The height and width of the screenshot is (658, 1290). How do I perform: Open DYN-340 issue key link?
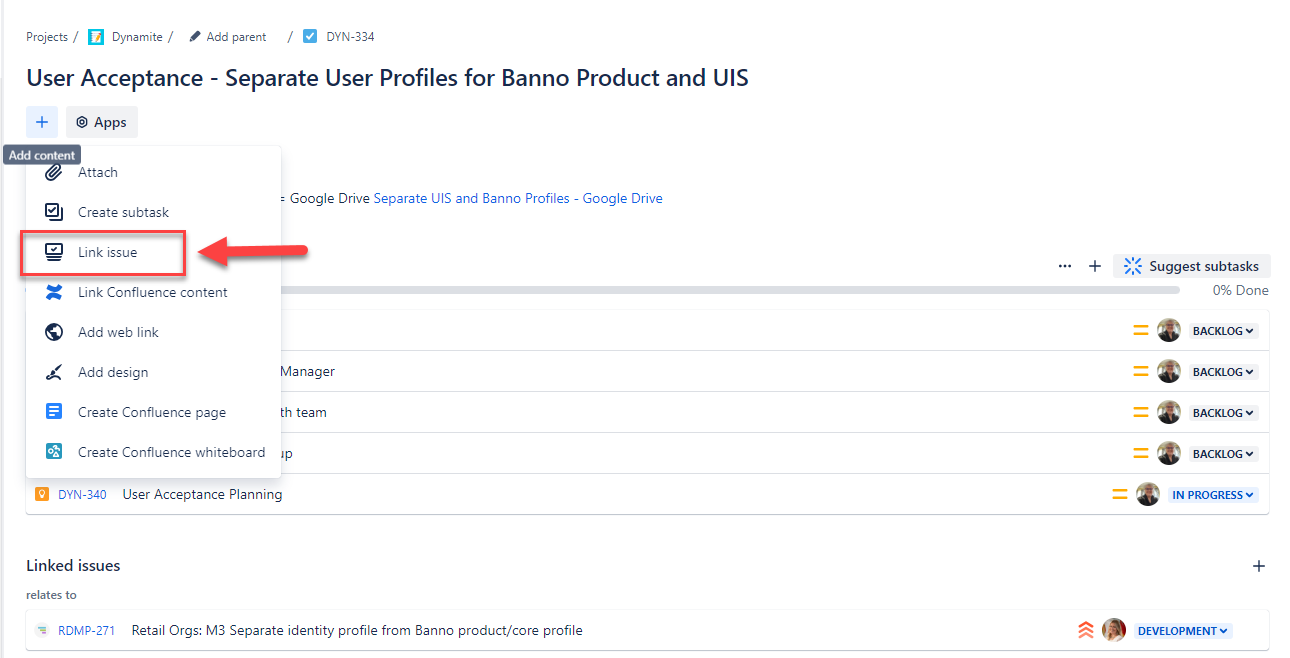(82, 494)
